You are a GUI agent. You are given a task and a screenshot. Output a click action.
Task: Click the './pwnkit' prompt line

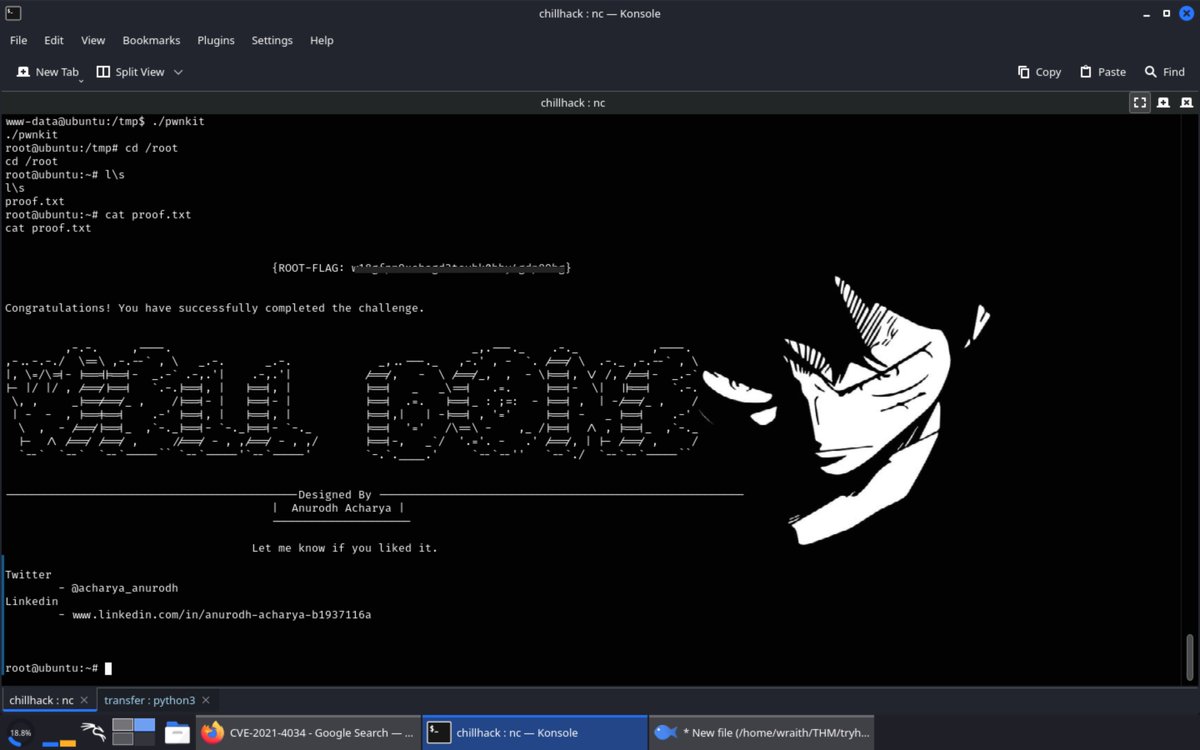[105, 121]
